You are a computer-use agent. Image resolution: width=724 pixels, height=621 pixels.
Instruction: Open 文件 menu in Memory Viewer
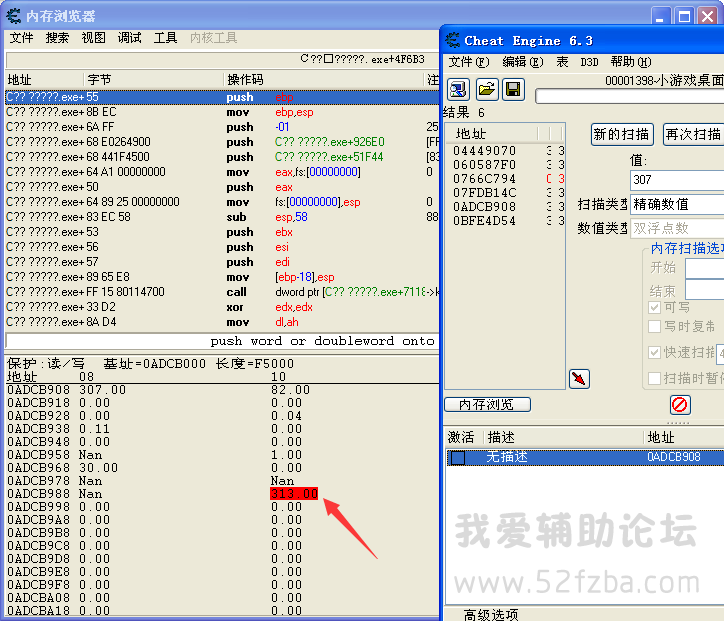pyautogui.click(x=21, y=38)
